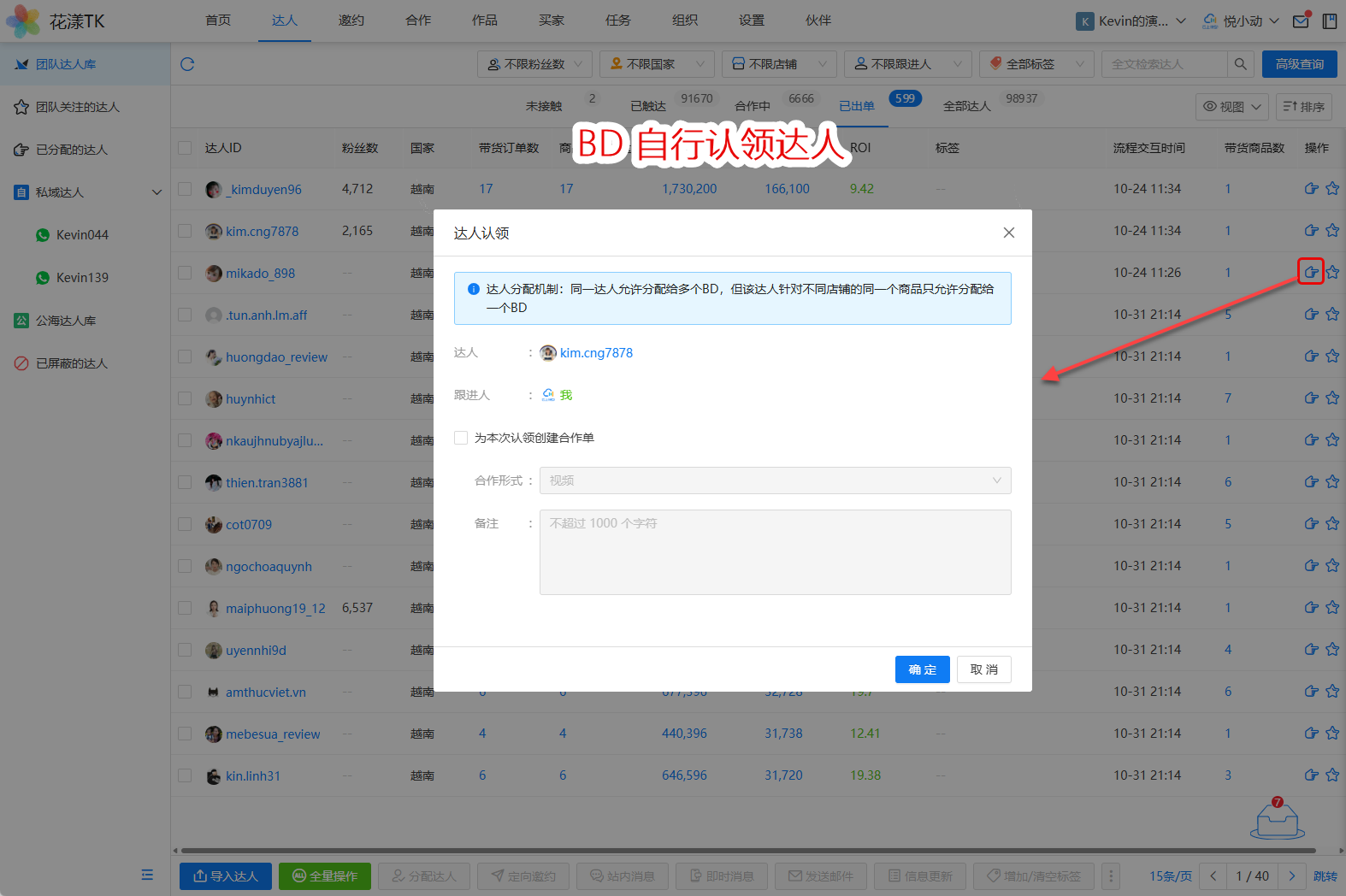The height and width of the screenshot is (896, 1346).
Task: Toggle the sidebar collapse icon at bottom left
Action: (147, 875)
